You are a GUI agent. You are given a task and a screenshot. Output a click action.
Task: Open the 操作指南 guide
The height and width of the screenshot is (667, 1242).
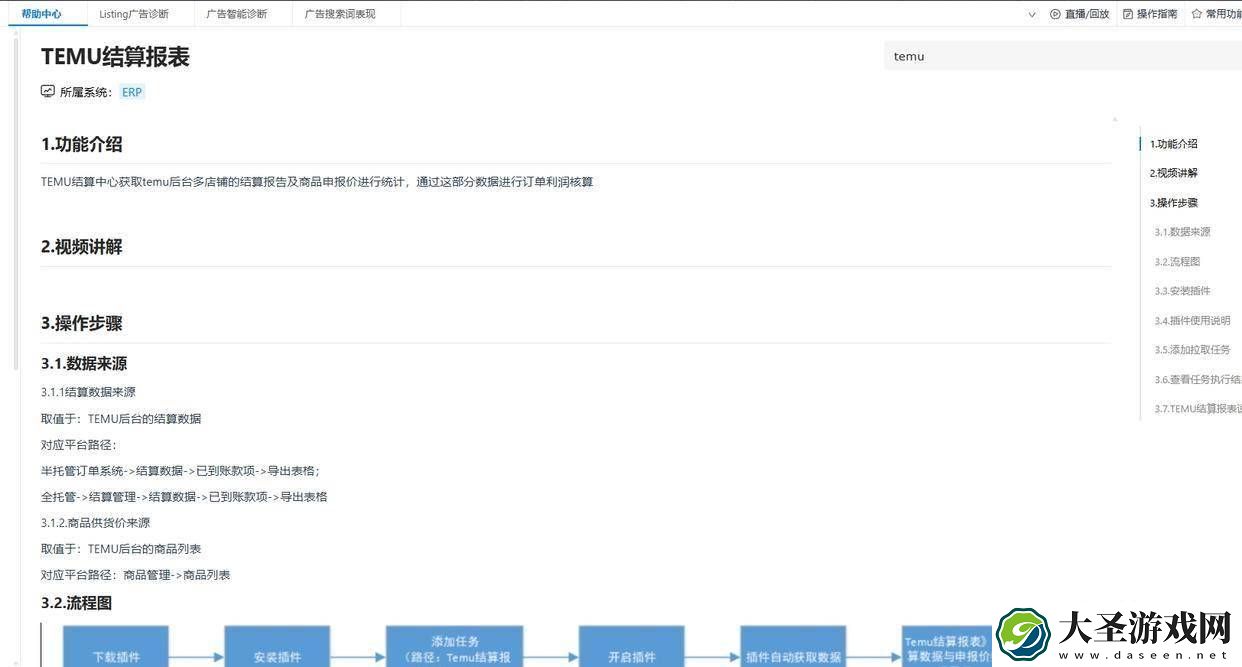point(1150,14)
